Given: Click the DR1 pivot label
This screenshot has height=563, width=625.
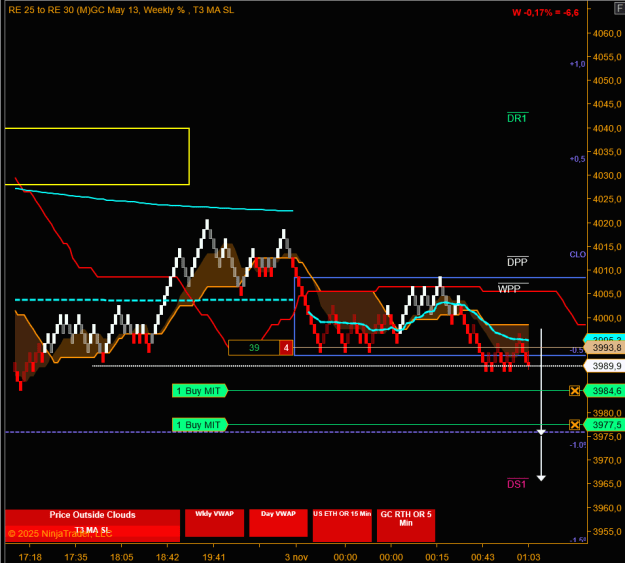Looking at the screenshot, I should (517, 118).
